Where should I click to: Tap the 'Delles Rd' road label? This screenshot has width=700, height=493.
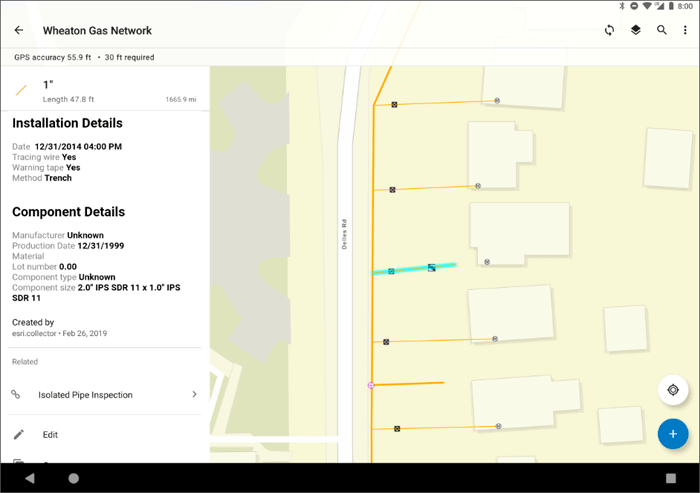[344, 234]
